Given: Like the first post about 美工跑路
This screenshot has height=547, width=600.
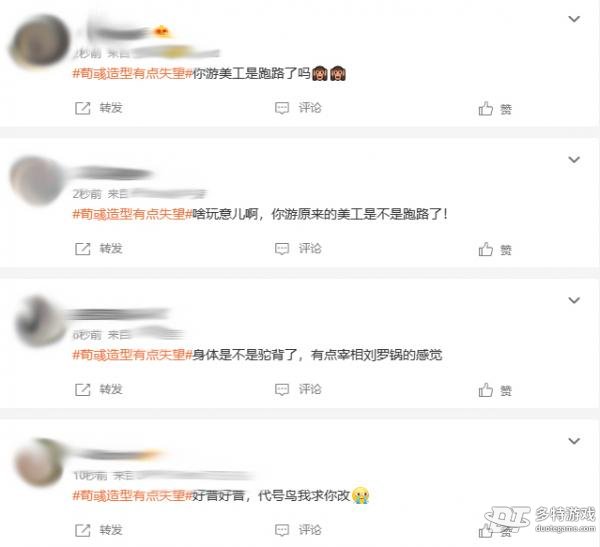Looking at the screenshot, I should [486, 109].
